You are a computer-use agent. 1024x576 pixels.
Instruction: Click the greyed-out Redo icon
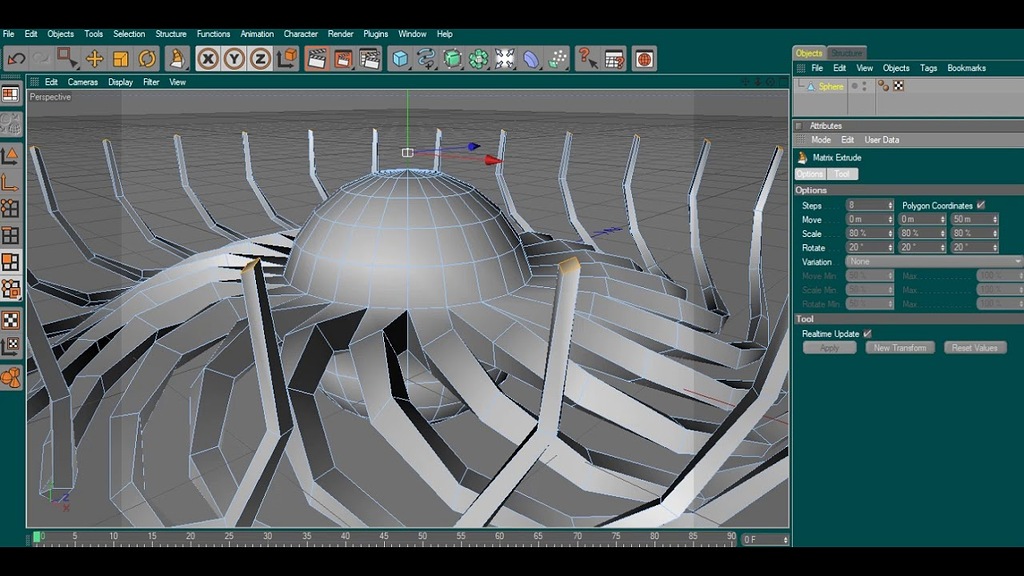[x=41, y=59]
